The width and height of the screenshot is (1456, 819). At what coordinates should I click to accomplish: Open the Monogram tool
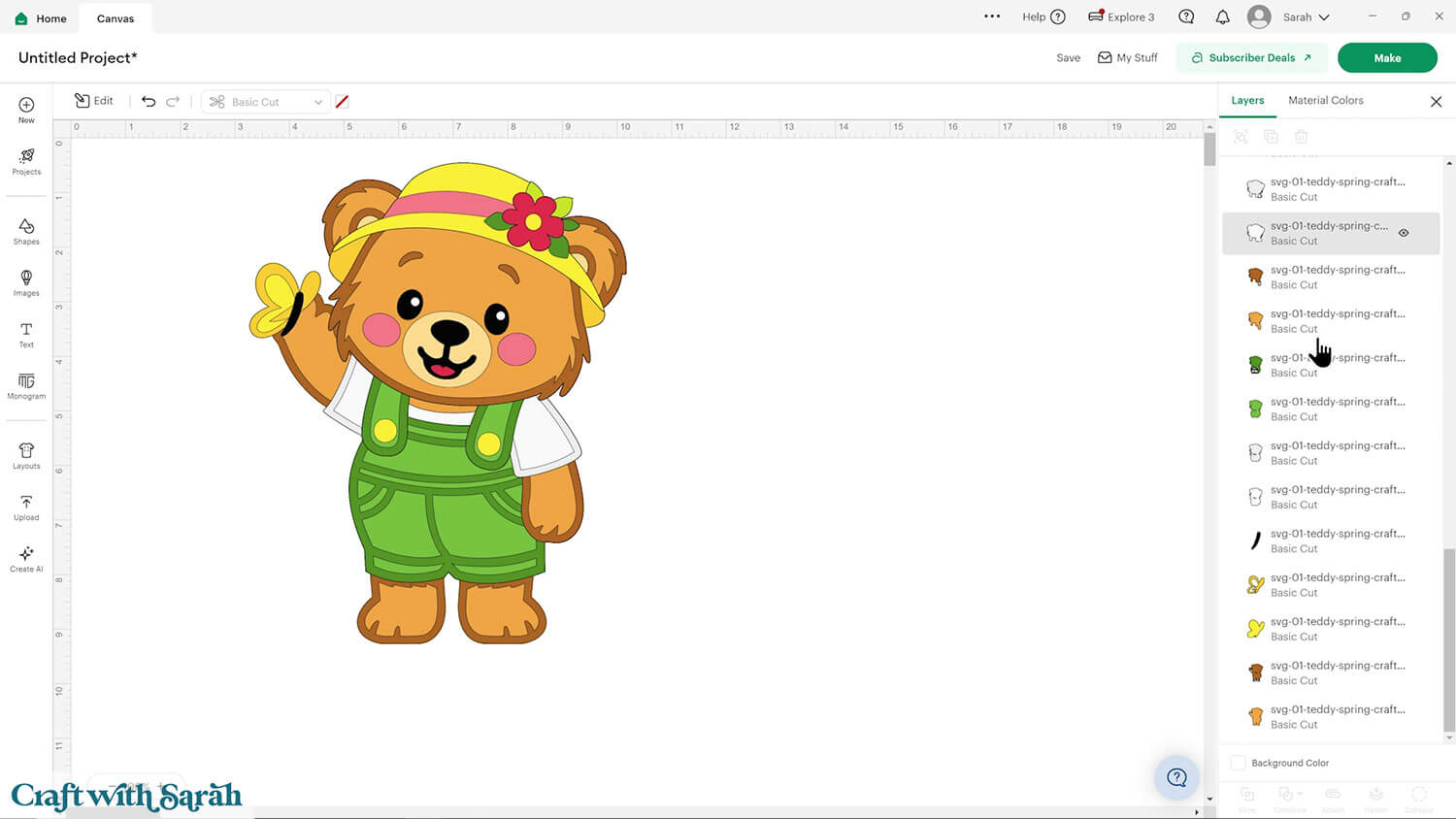(26, 386)
